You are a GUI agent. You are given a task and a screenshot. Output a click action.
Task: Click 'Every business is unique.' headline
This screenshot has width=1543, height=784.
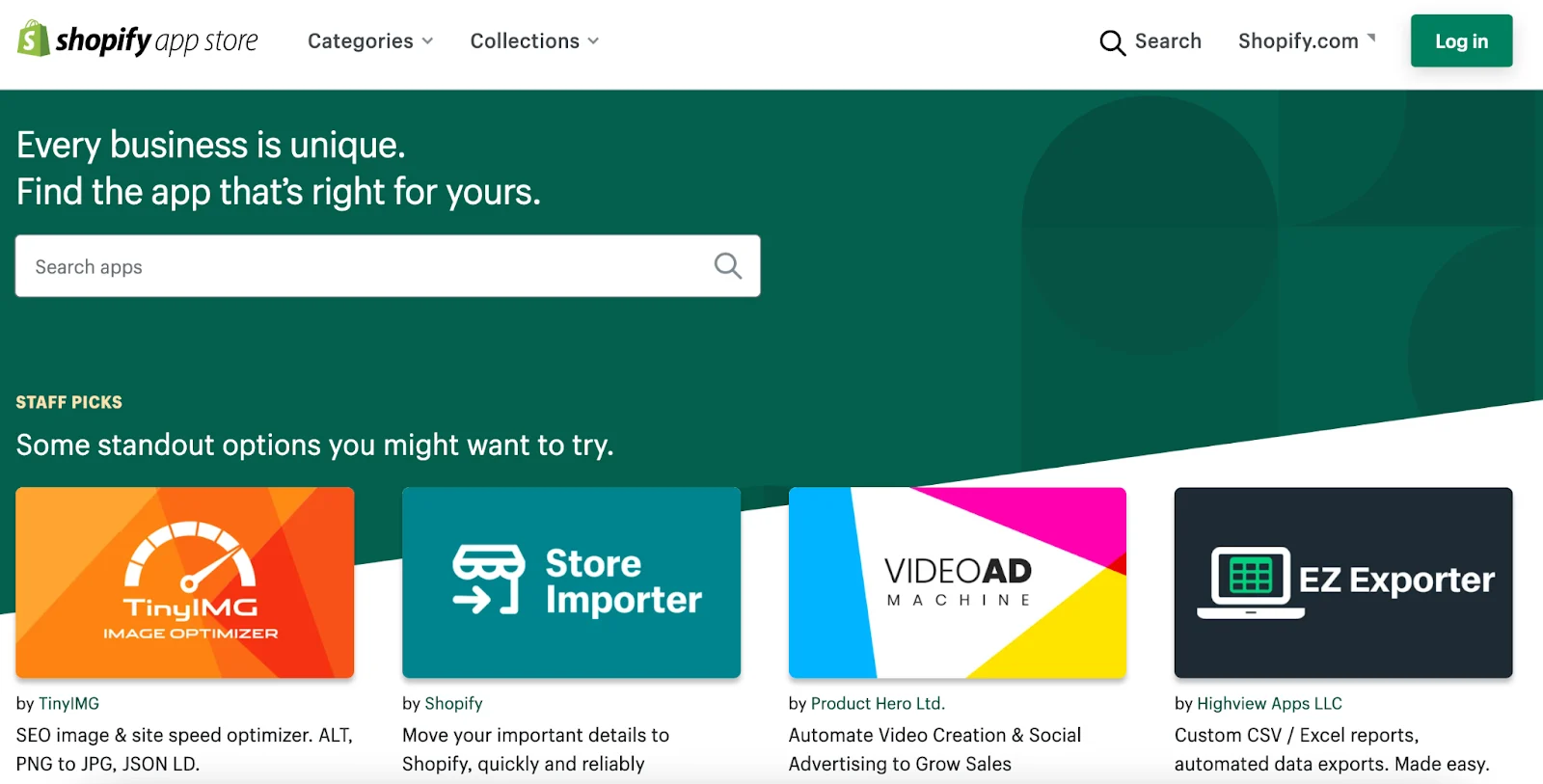[211, 146]
